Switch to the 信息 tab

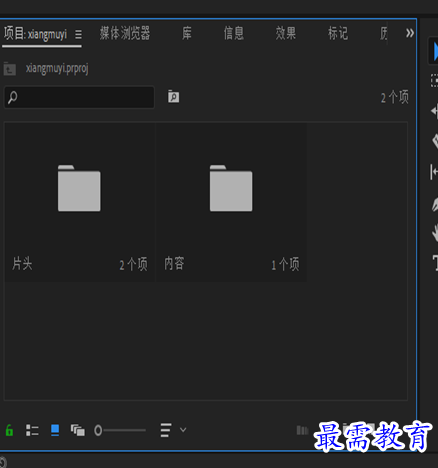click(234, 33)
